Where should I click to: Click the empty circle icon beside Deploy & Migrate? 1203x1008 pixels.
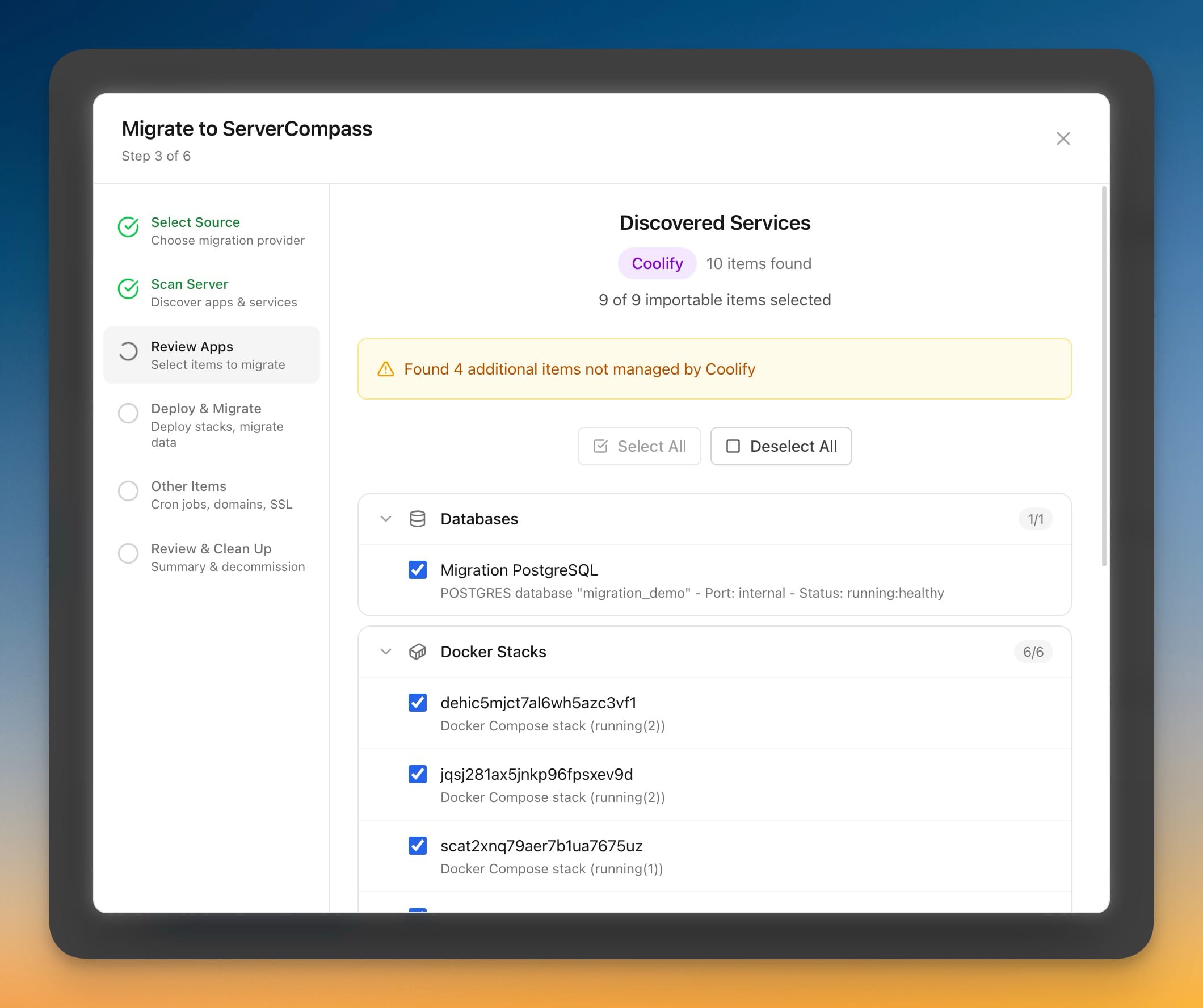(128, 413)
